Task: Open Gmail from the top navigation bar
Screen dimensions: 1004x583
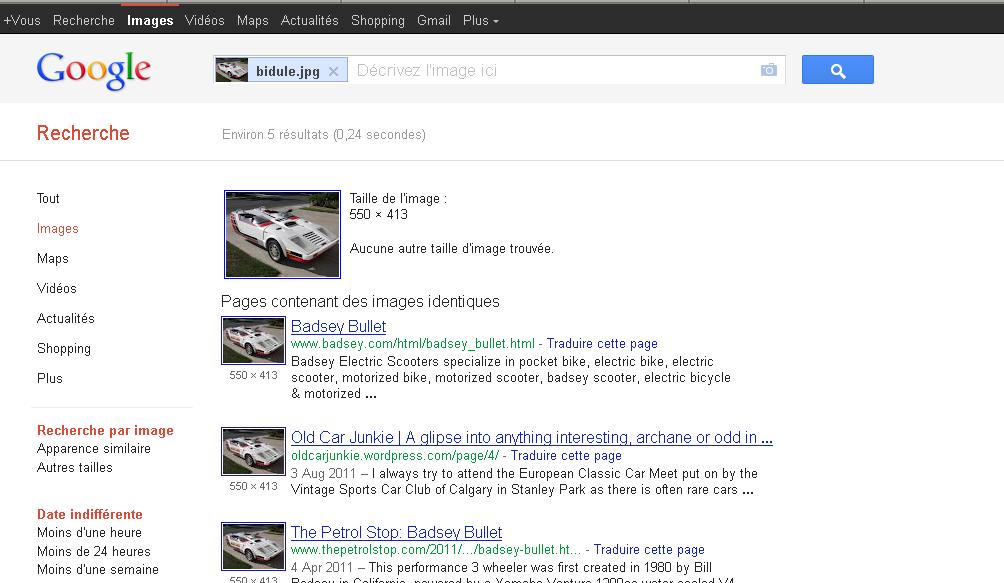Action: [433, 20]
